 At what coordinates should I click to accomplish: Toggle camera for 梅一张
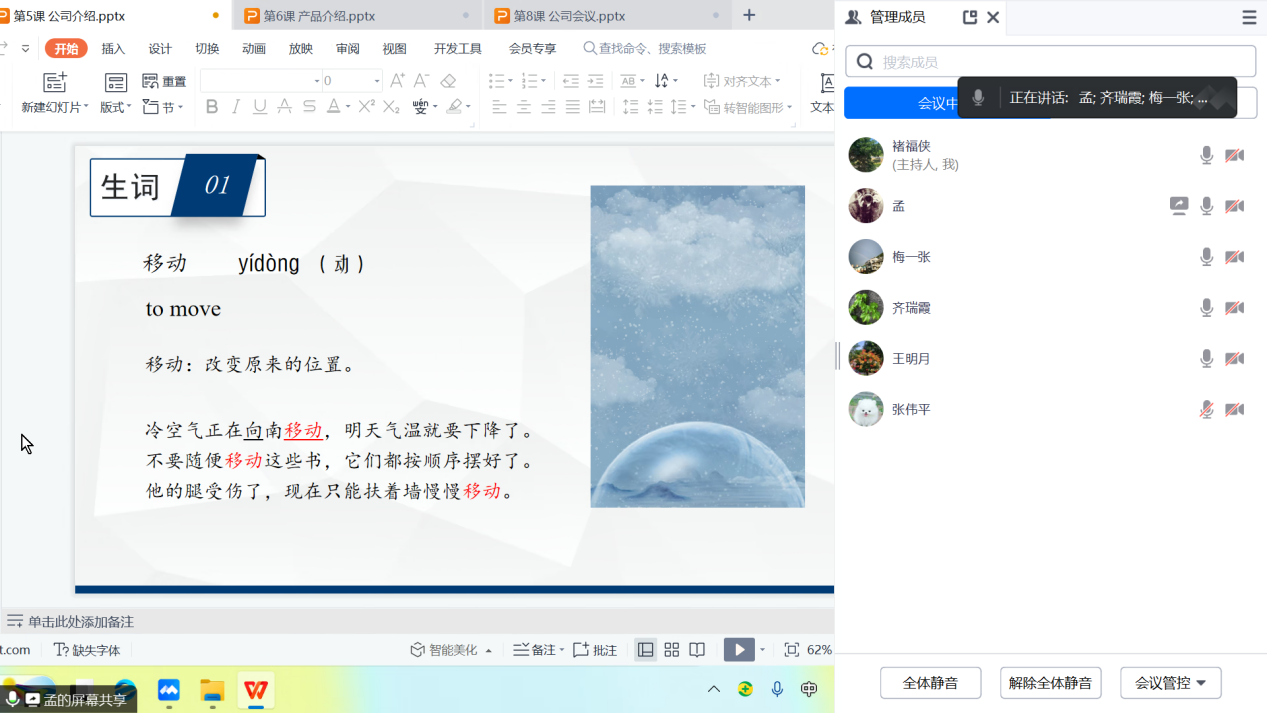pos(1235,257)
